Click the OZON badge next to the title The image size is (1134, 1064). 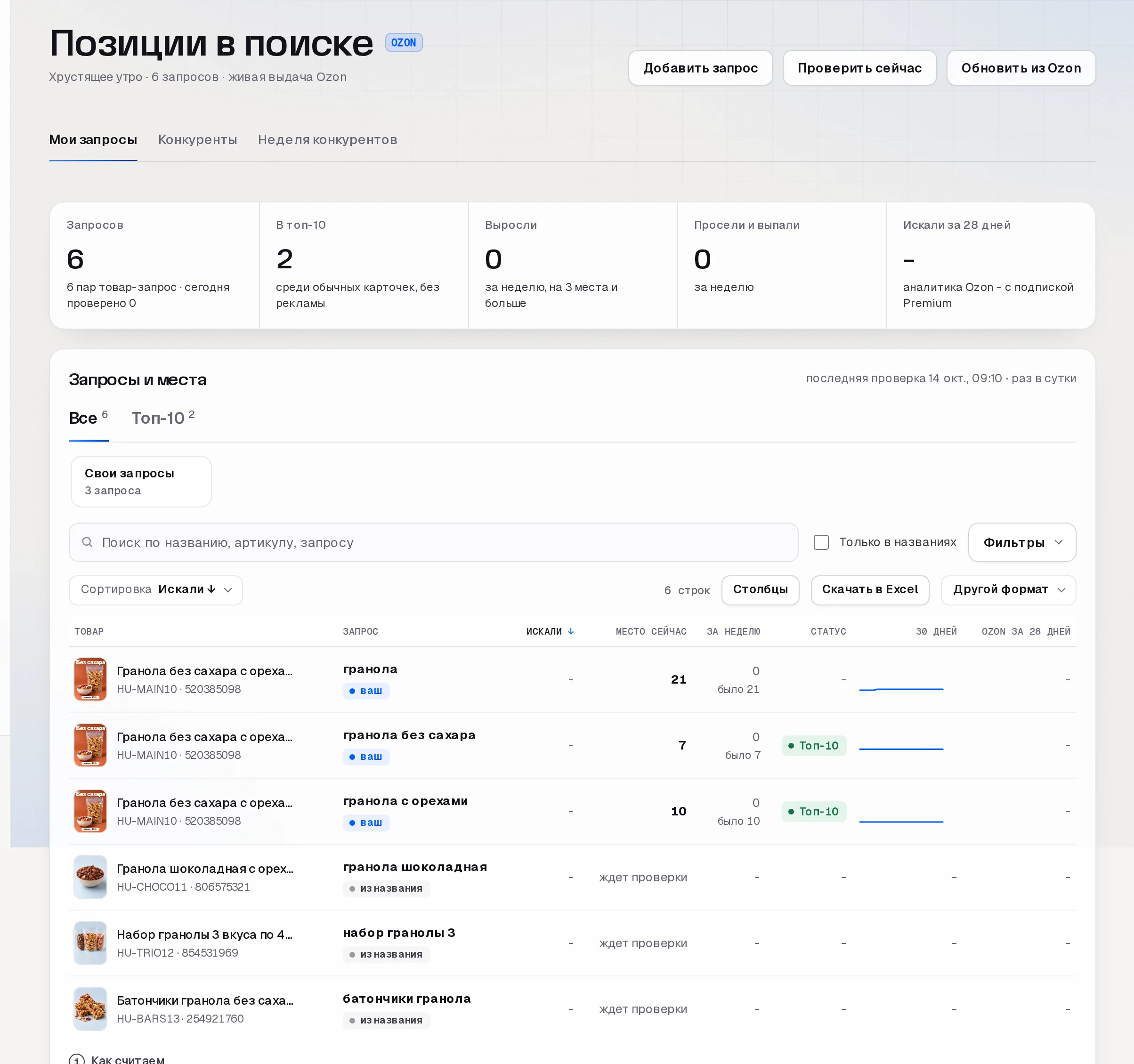click(x=403, y=43)
